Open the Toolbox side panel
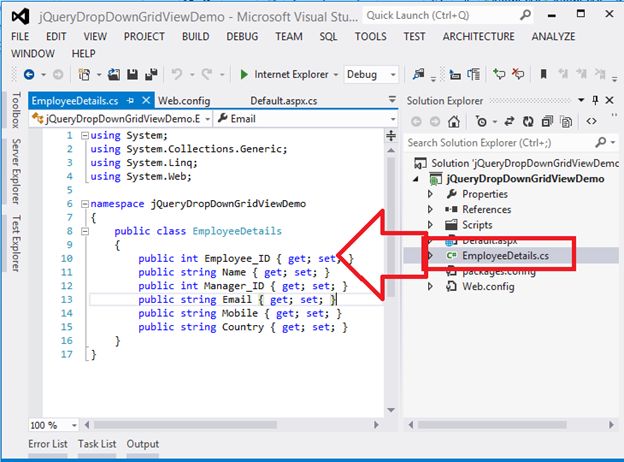 (16, 110)
